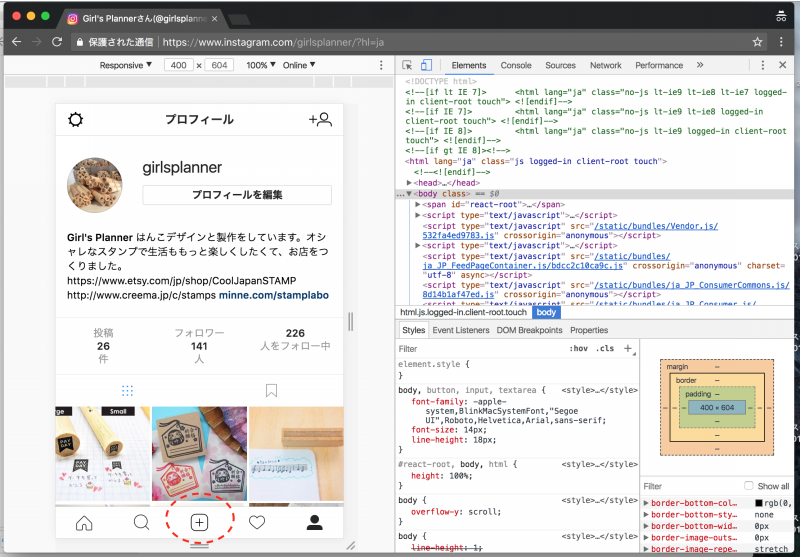Screen dimensions: 800x557
Task: Tap the new post plus icon
Action: pyautogui.click(x=199, y=522)
